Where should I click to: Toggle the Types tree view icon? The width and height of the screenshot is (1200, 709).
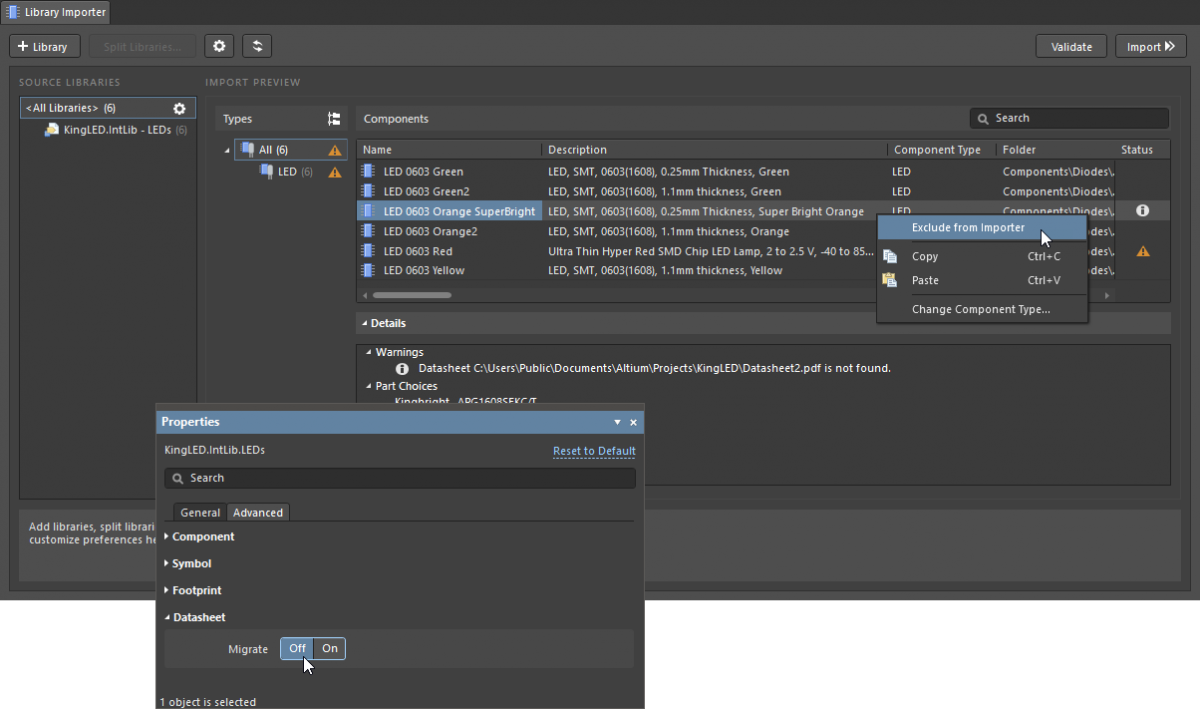click(x=334, y=118)
